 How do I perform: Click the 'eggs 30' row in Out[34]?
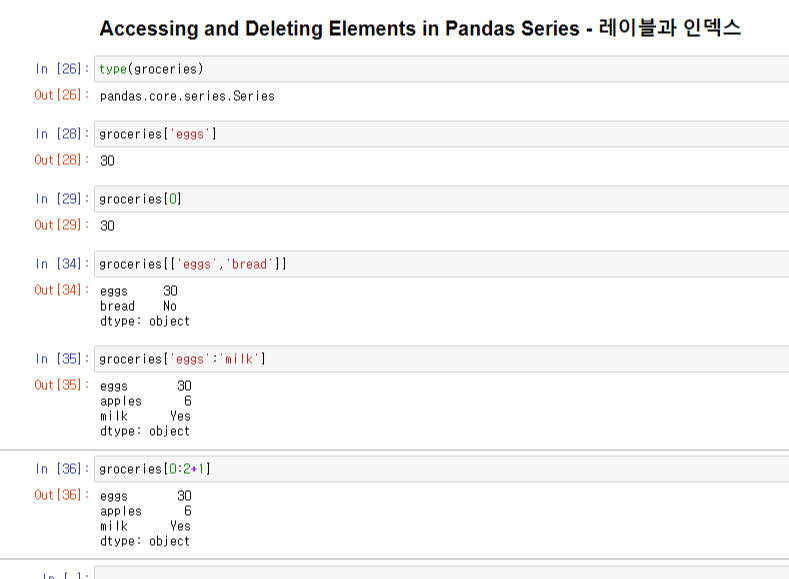coord(139,291)
